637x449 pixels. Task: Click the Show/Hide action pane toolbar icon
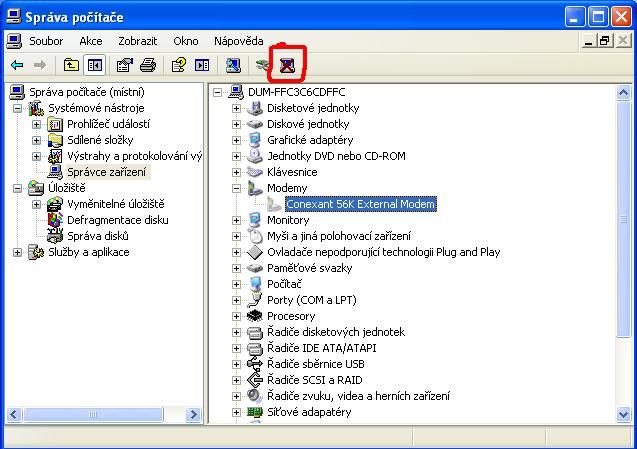202,65
